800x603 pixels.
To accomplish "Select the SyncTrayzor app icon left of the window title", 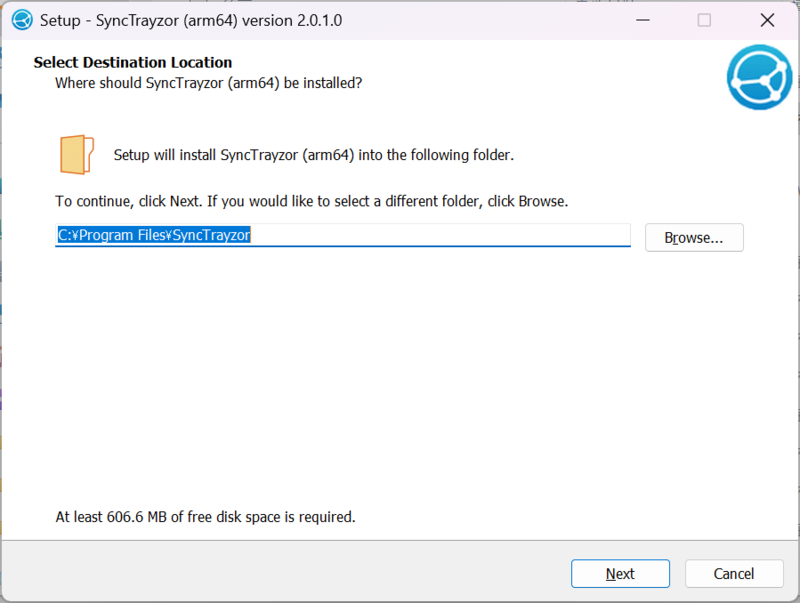I will [21, 19].
